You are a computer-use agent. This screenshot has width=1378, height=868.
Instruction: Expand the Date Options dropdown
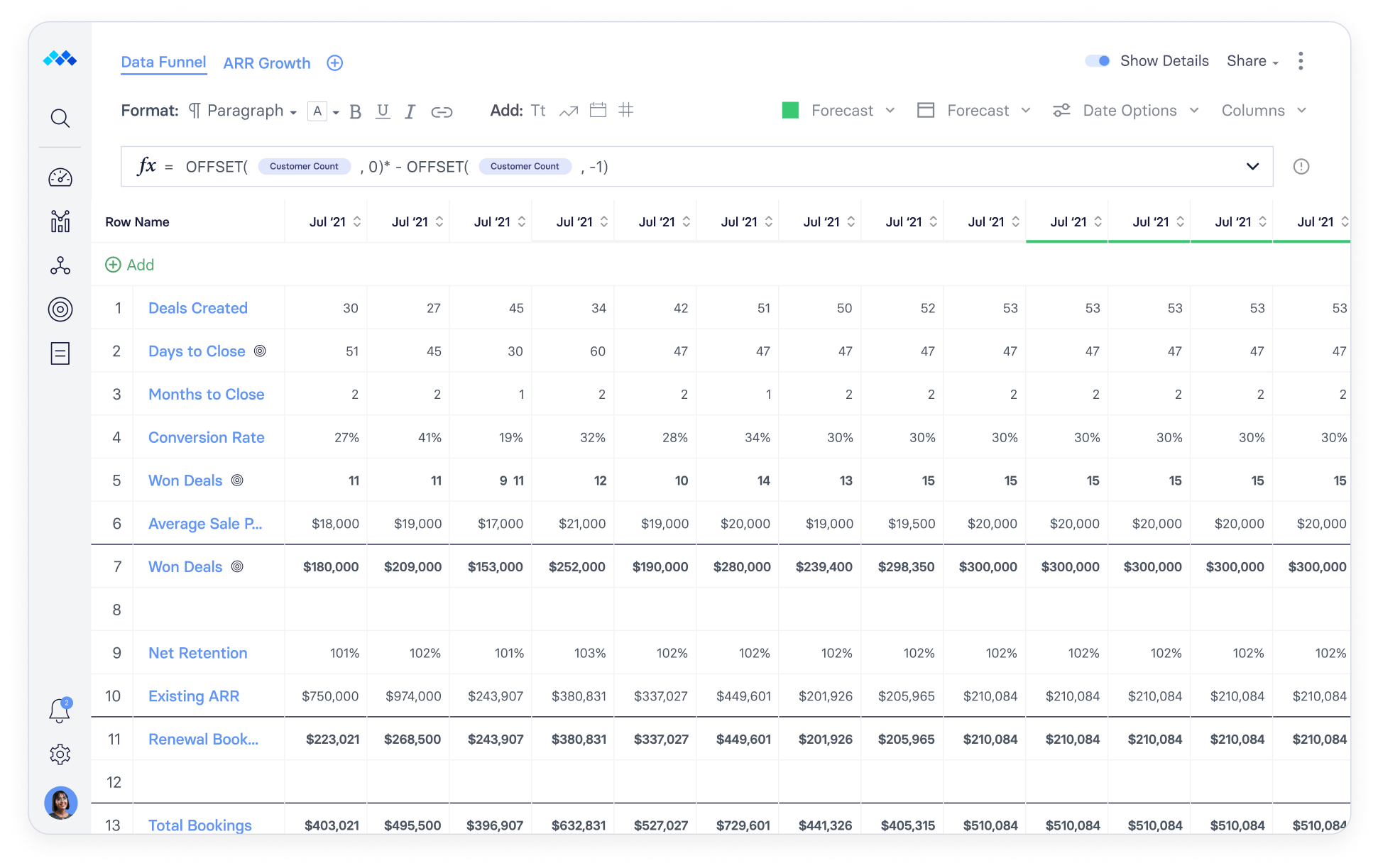point(1129,110)
